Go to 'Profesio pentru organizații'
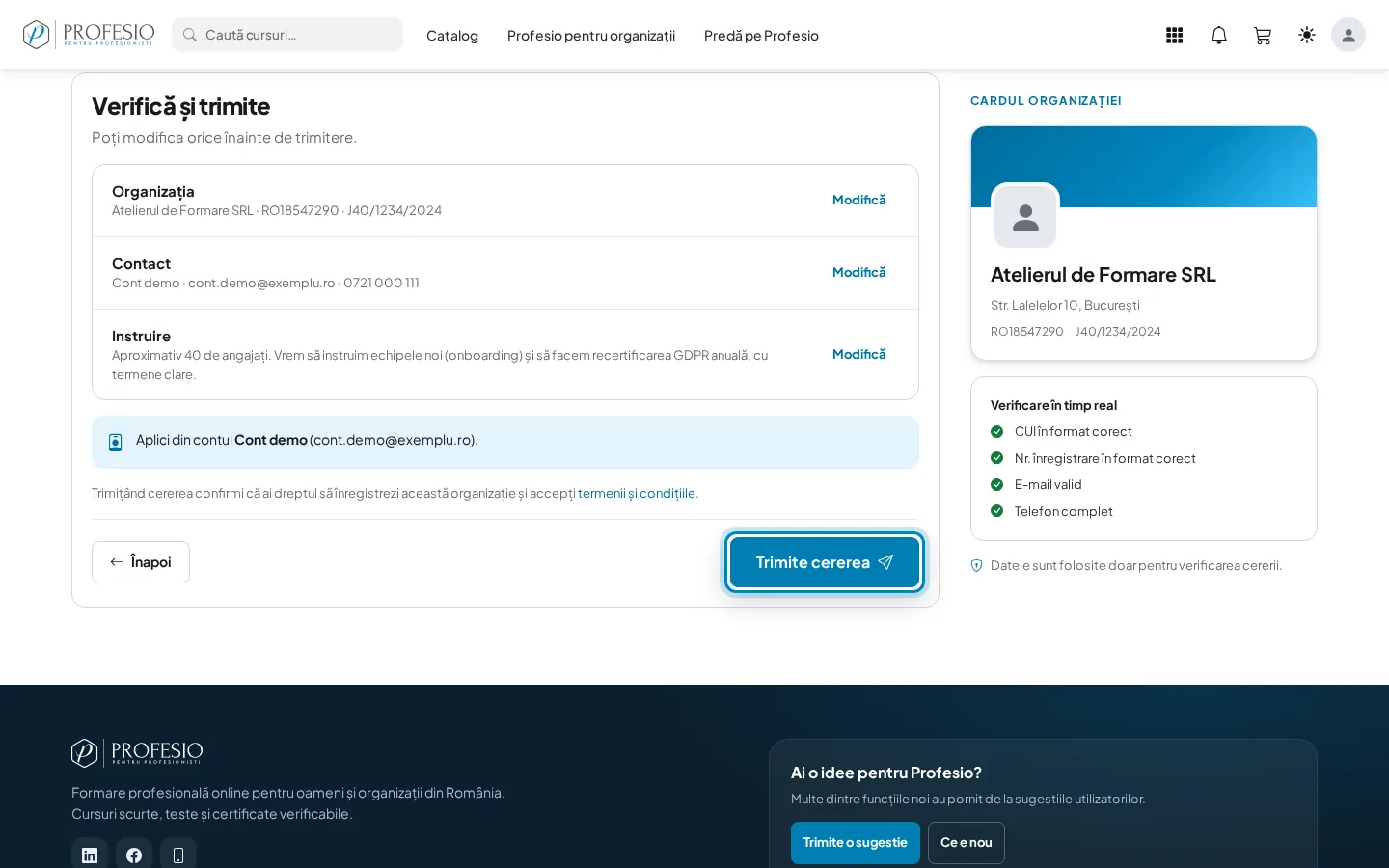This screenshot has width=1389, height=868. [x=591, y=36]
